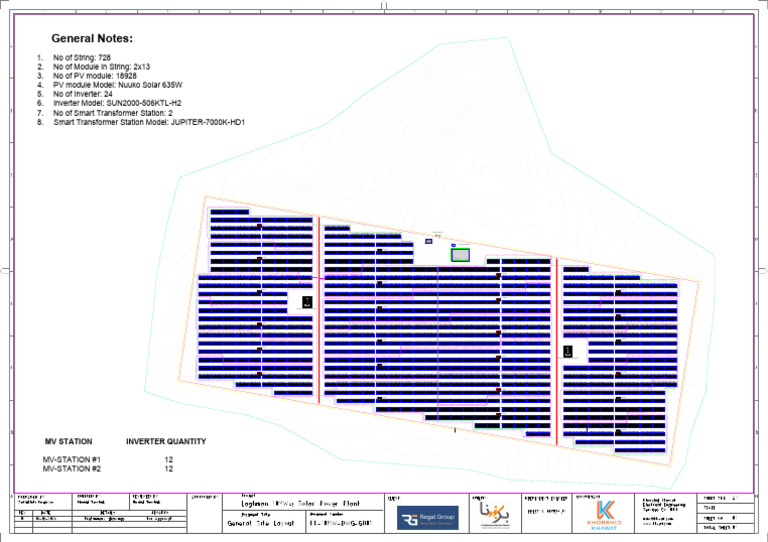Image resolution: width=768 pixels, height=542 pixels.
Task: Select the 'No of String: 728' note
Action: point(82,57)
